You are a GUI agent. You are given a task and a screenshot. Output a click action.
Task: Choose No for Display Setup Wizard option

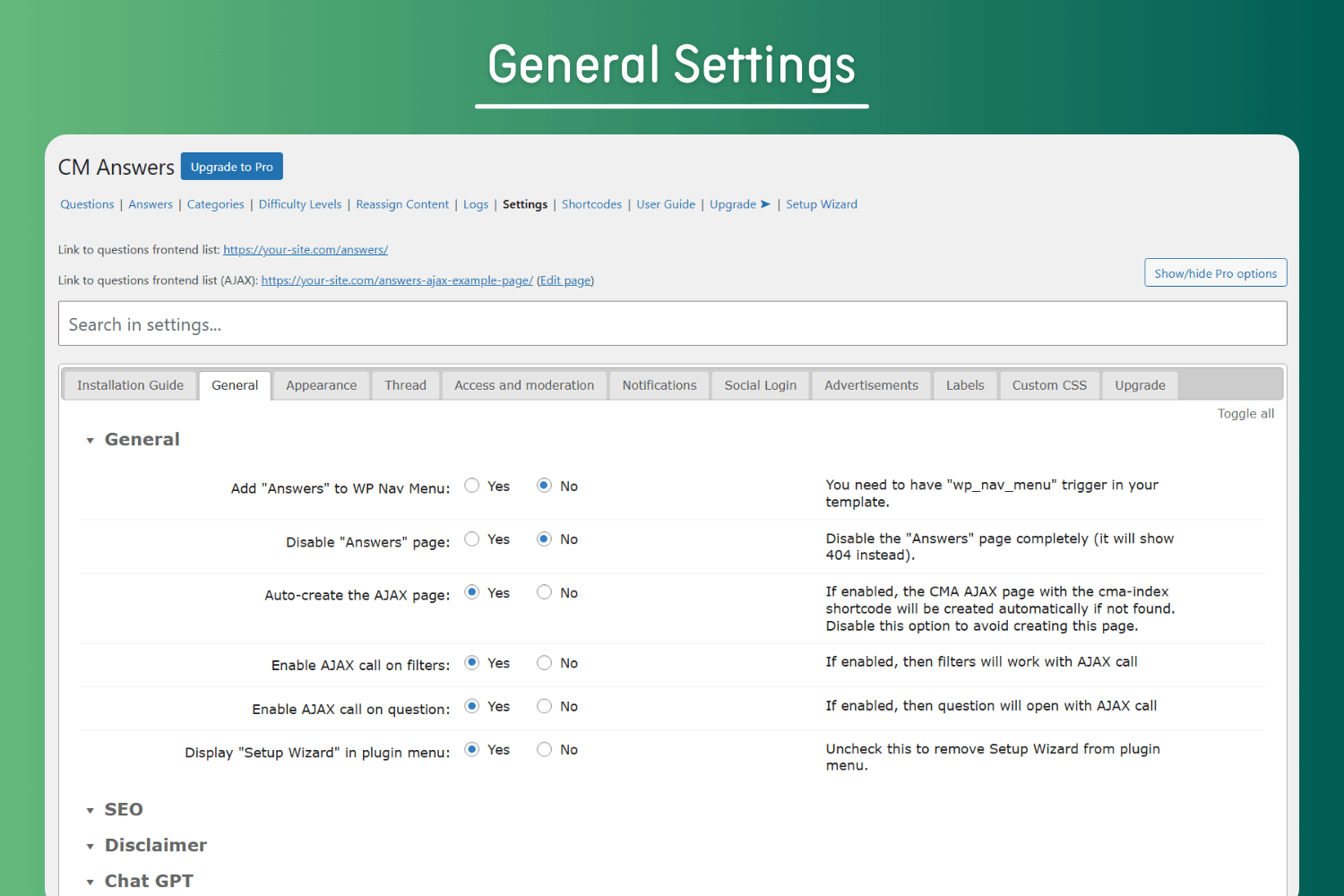click(544, 750)
